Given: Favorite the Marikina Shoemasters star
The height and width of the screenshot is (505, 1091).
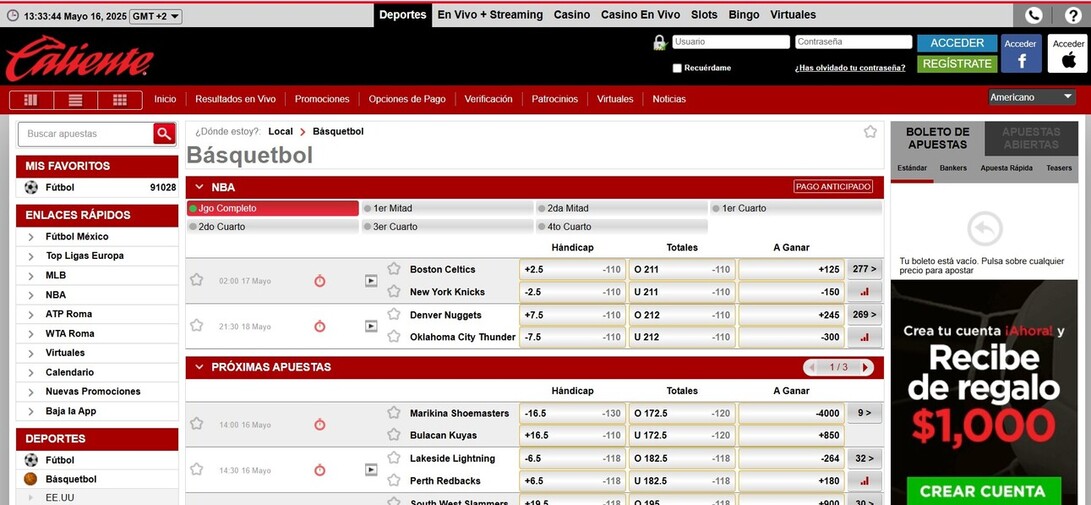Looking at the screenshot, I should point(394,412).
